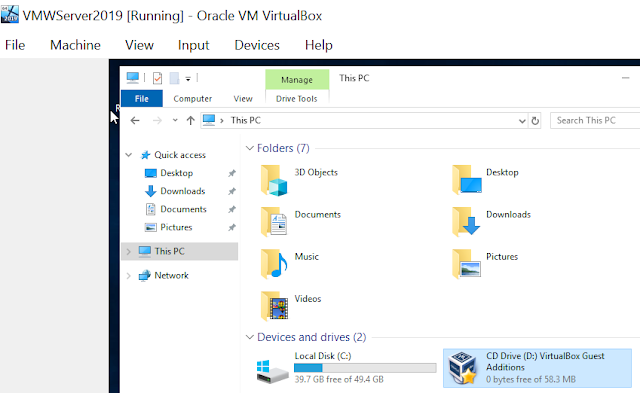Image resolution: width=640 pixels, height=393 pixels.
Task: Click '0 bytes free of 58.3 MB' text
Action: (x=531, y=380)
